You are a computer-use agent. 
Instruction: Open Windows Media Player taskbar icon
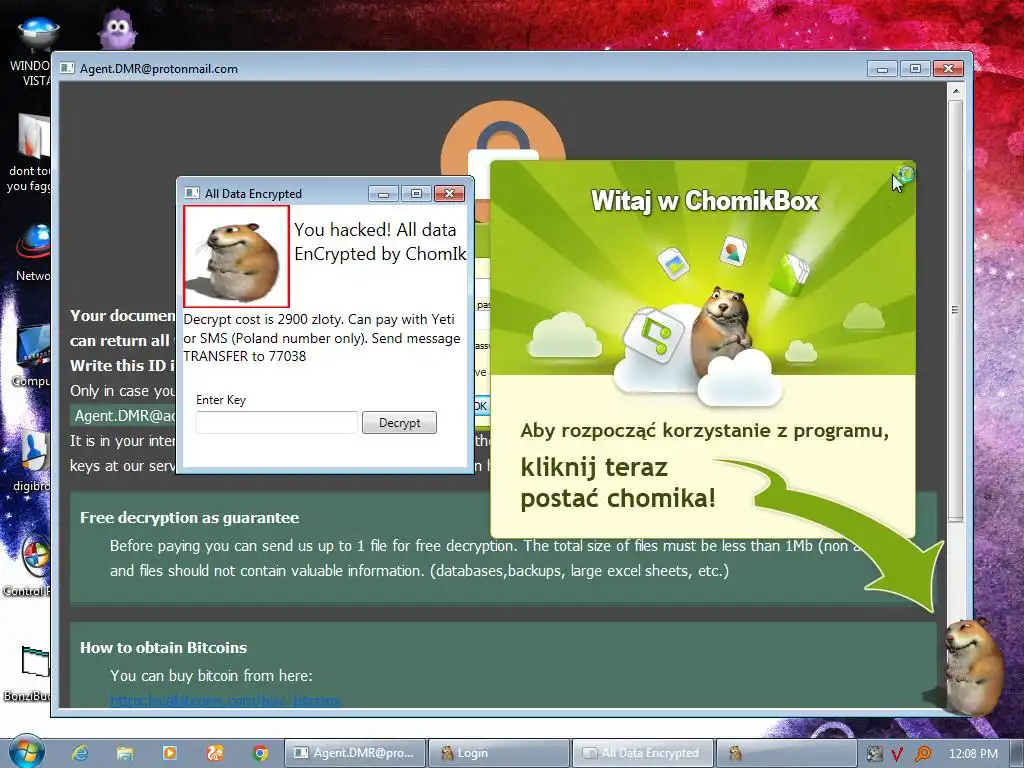pyautogui.click(x=170, y=753)
